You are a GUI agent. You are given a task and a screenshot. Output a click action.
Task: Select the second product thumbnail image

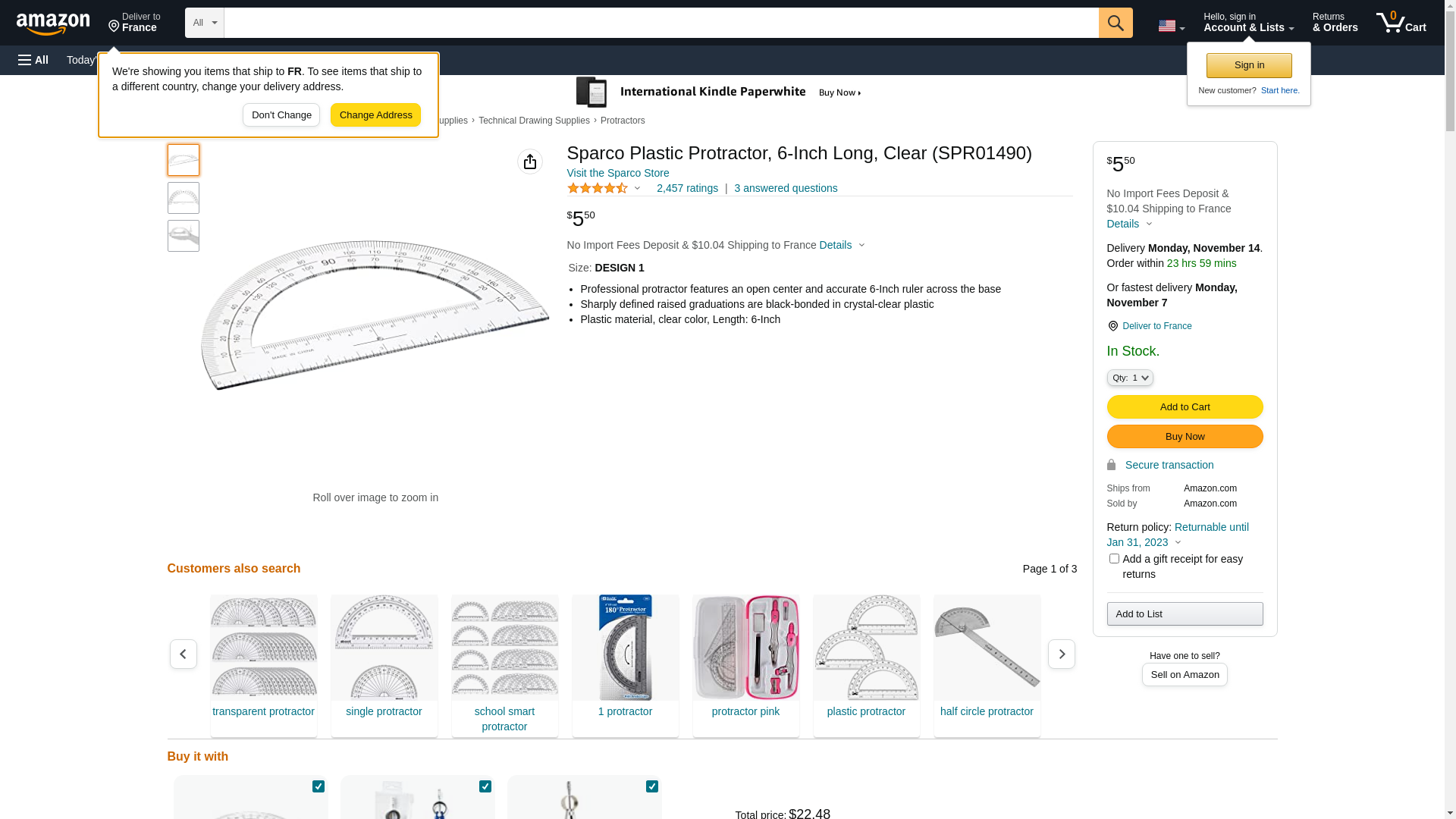pos(184,198)
